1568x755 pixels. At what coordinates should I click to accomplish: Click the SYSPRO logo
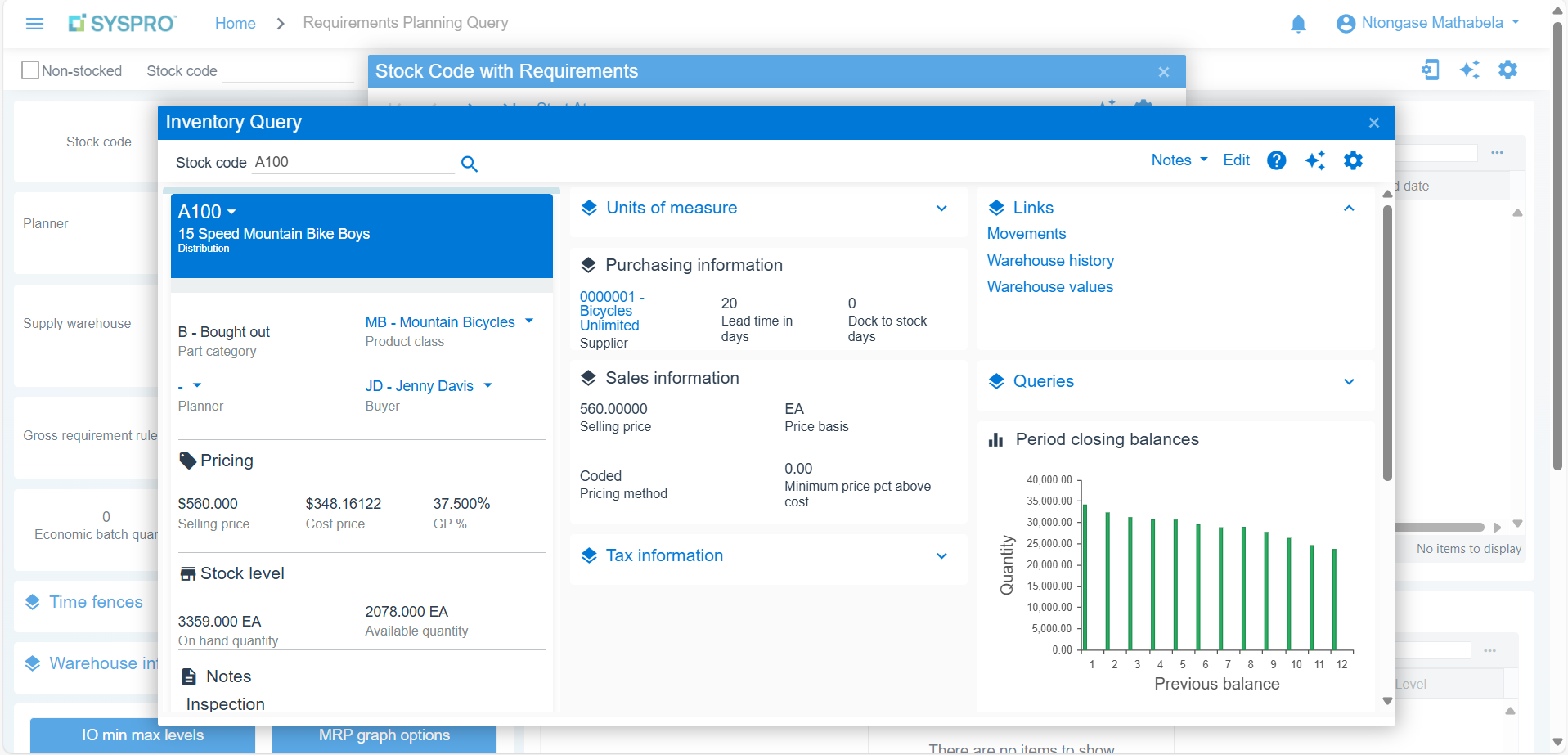[x=123, y=24]
